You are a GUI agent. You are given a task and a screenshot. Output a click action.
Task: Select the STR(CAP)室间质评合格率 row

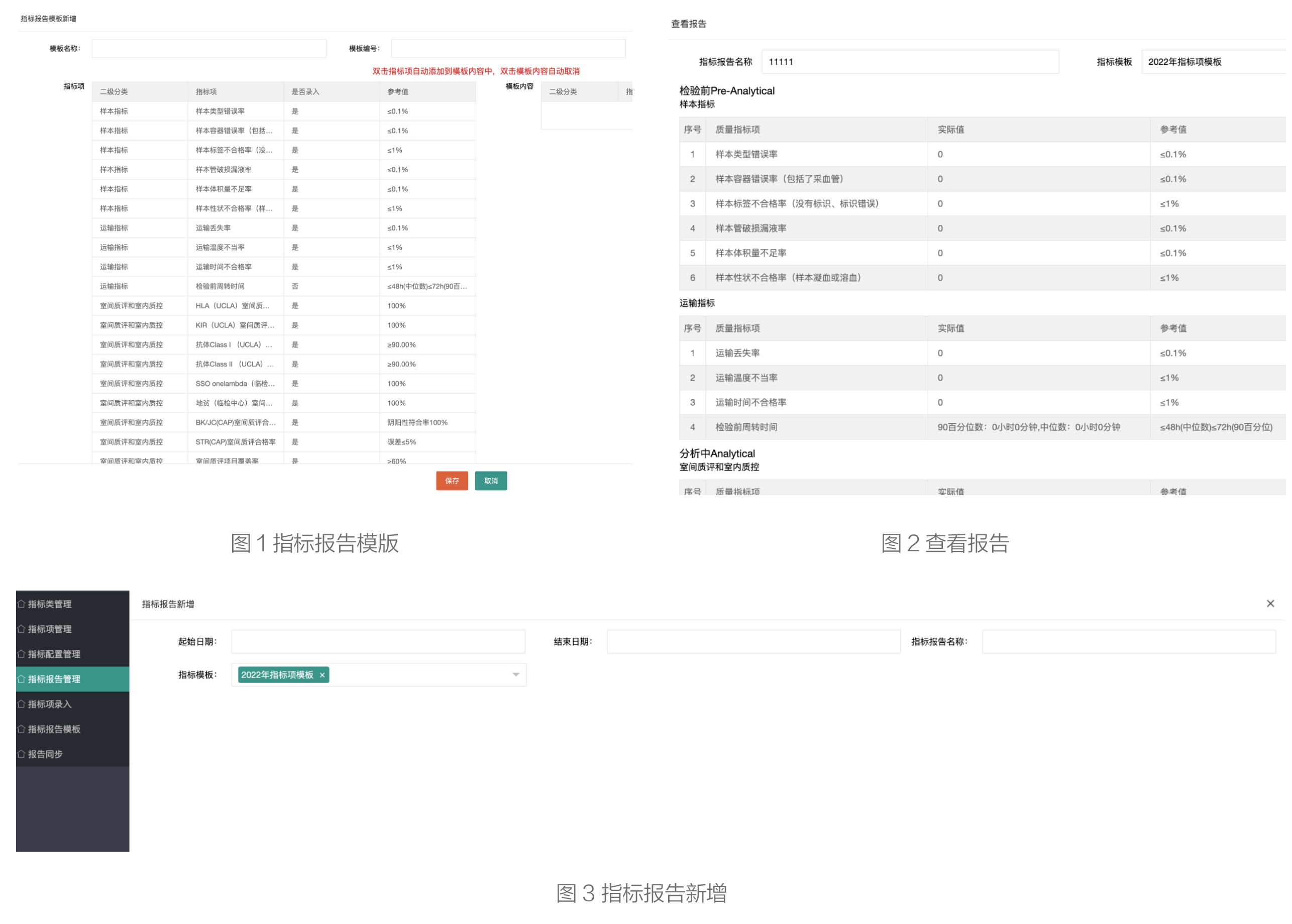coord(283,442)
